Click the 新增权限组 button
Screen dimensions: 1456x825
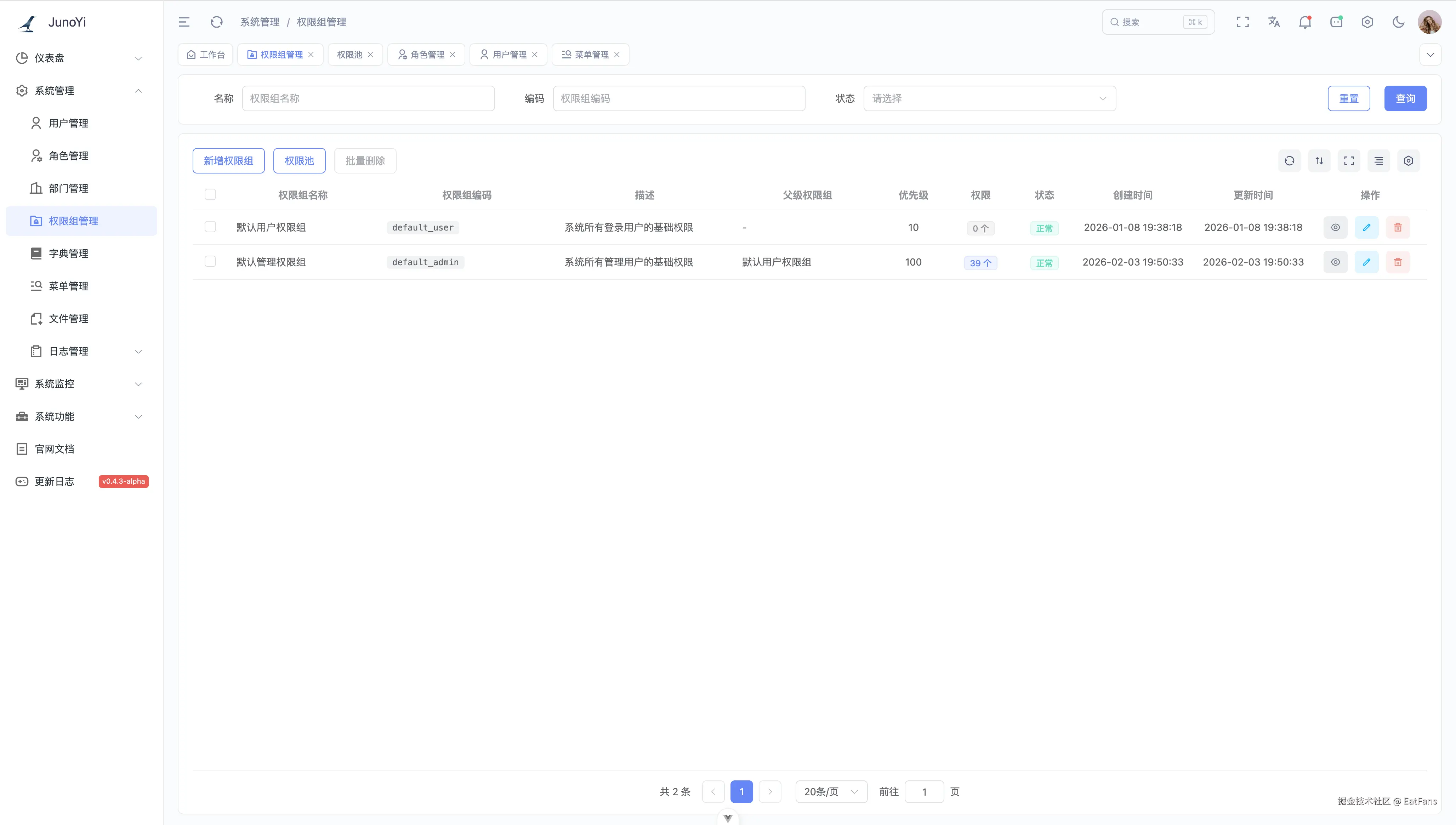(228, 161)
